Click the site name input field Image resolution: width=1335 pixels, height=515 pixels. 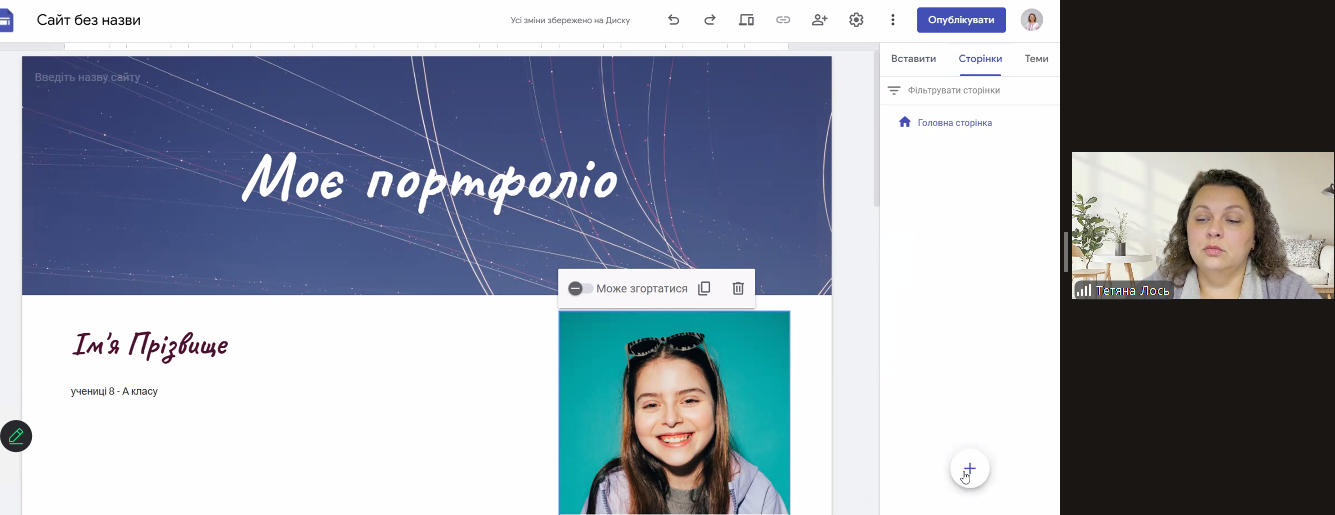88,78
